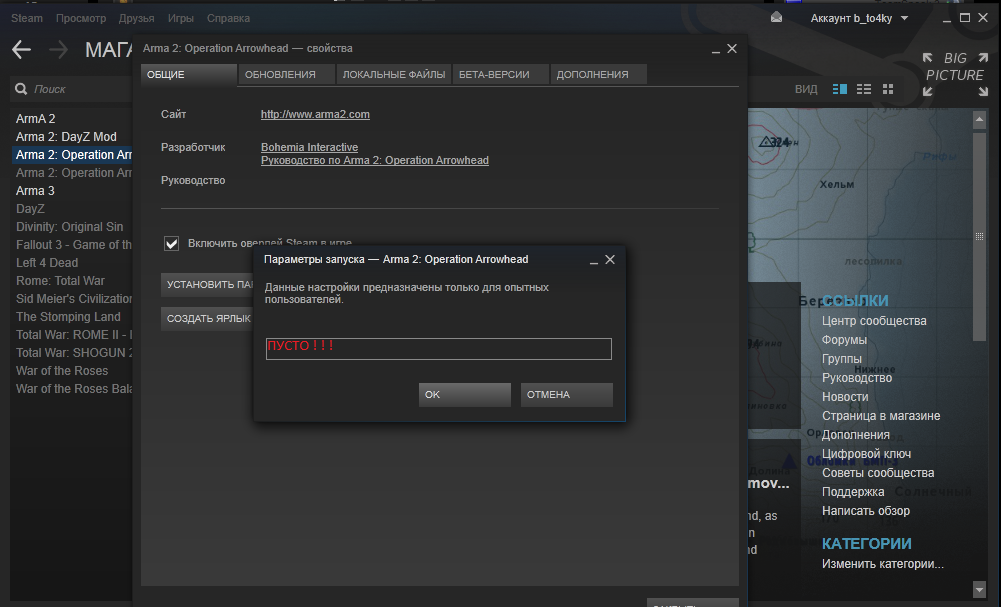
Task: Select Total War: ROME II in library
Action: click(73, 334)
